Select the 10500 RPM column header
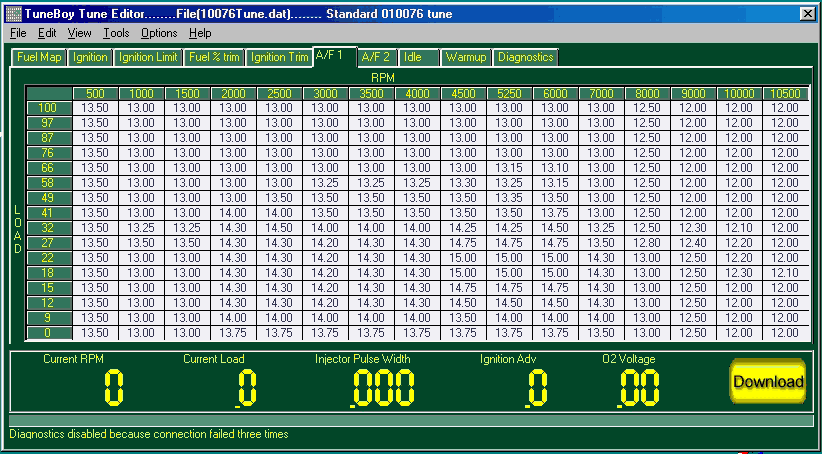The height and width of the screenshot is (454, 822). point(786,93)
